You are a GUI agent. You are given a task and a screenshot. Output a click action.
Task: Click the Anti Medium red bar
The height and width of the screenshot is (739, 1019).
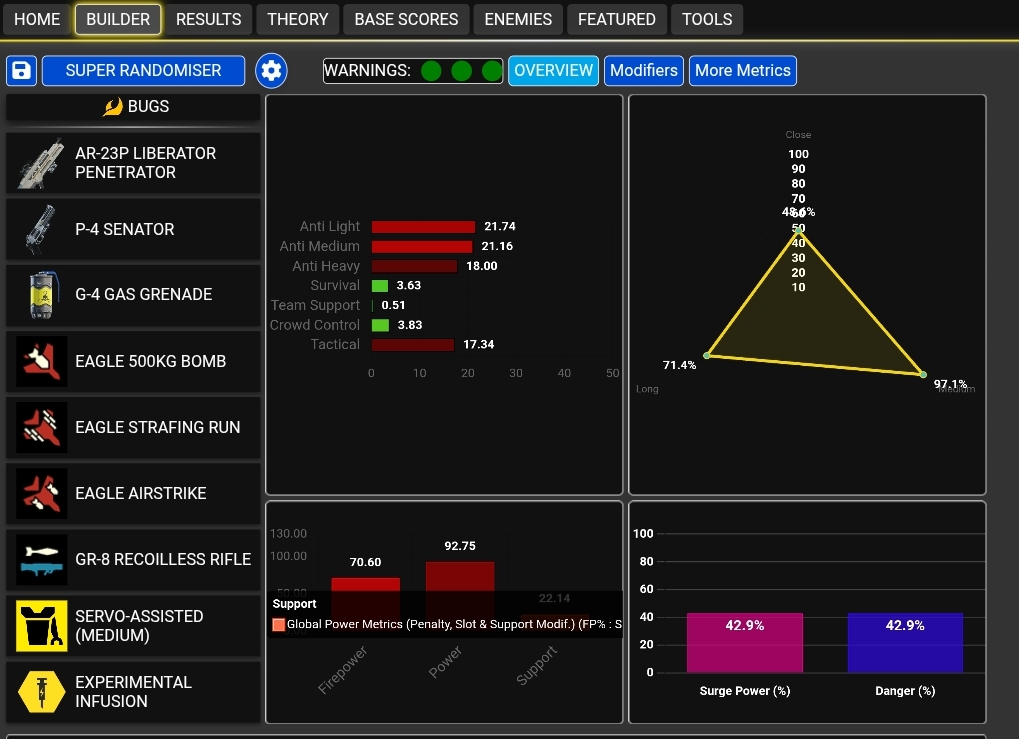point(422,246)
